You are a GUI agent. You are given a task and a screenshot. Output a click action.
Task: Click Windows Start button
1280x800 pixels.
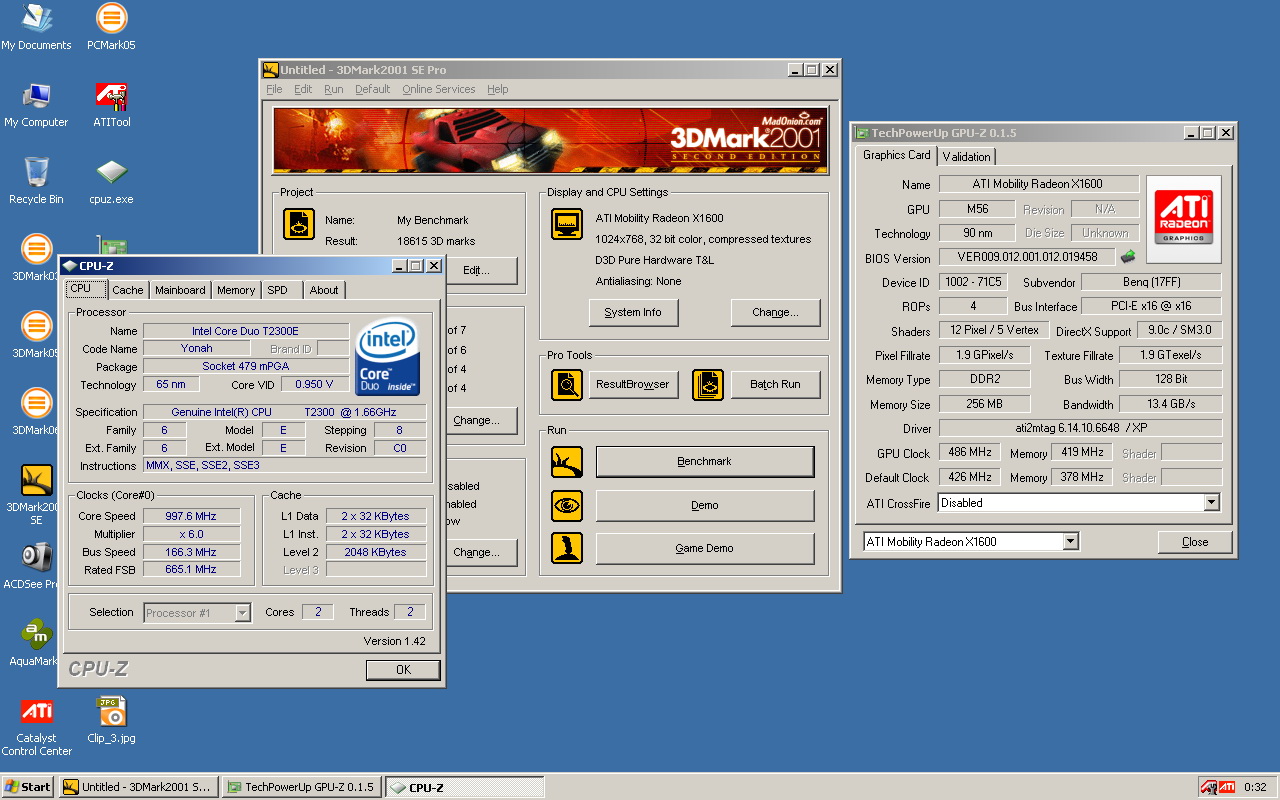point(28,787)
